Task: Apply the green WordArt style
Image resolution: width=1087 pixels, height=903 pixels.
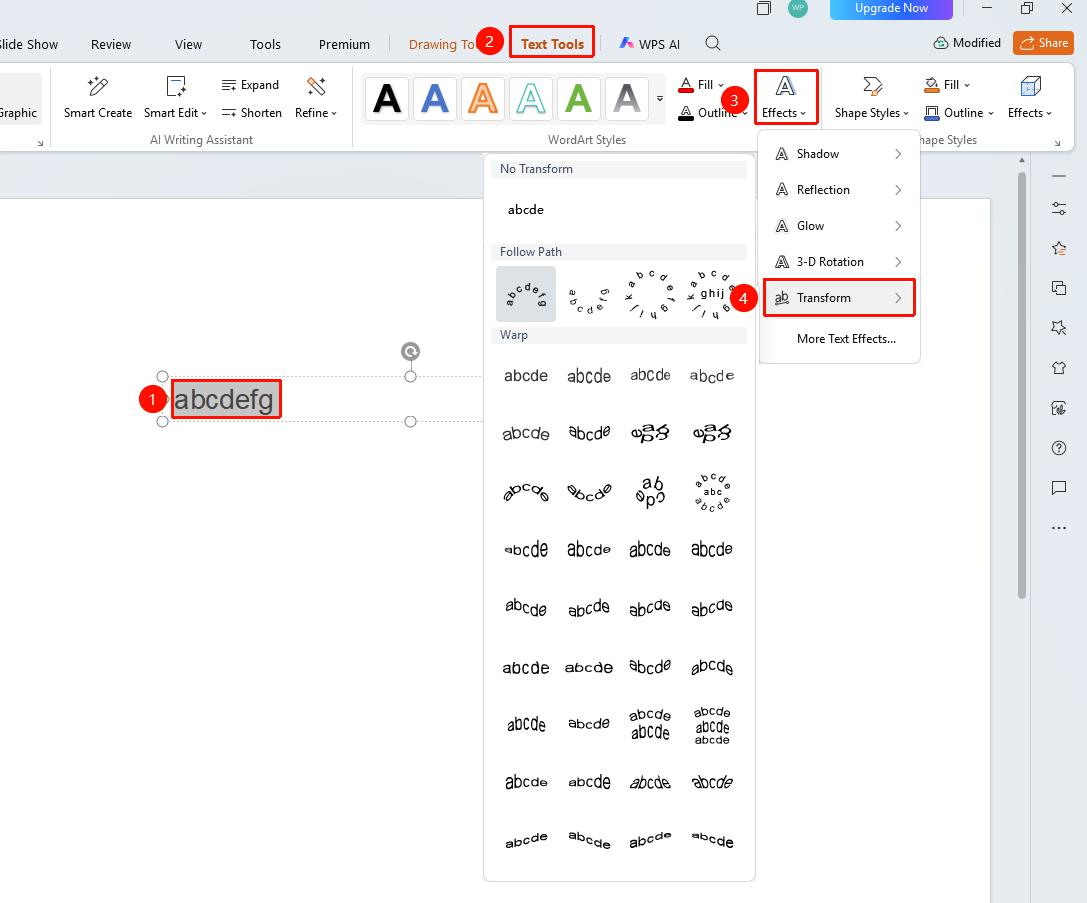Action: point(578,98)
